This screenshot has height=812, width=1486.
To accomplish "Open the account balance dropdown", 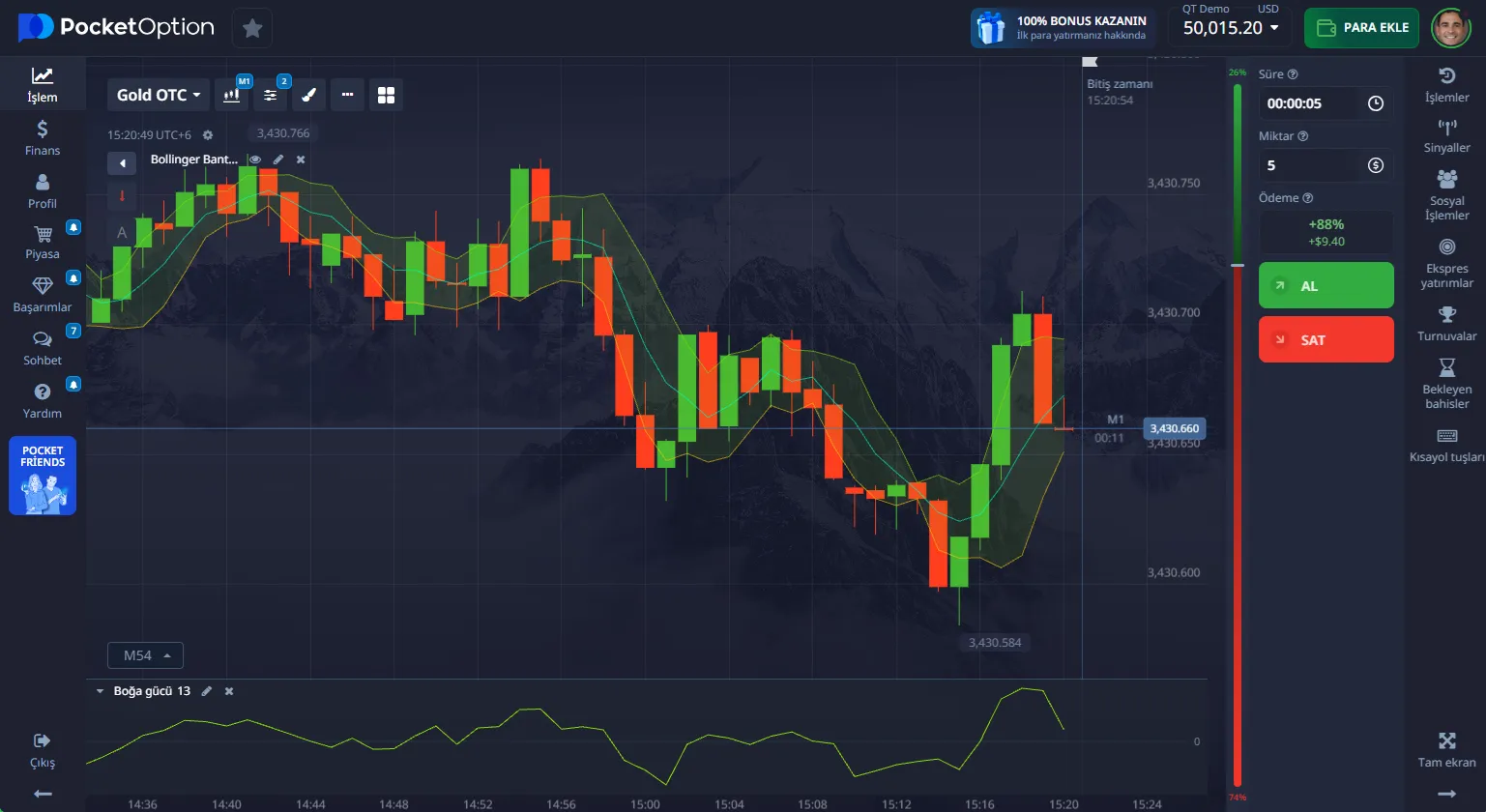I will [x=1230, y=28].
